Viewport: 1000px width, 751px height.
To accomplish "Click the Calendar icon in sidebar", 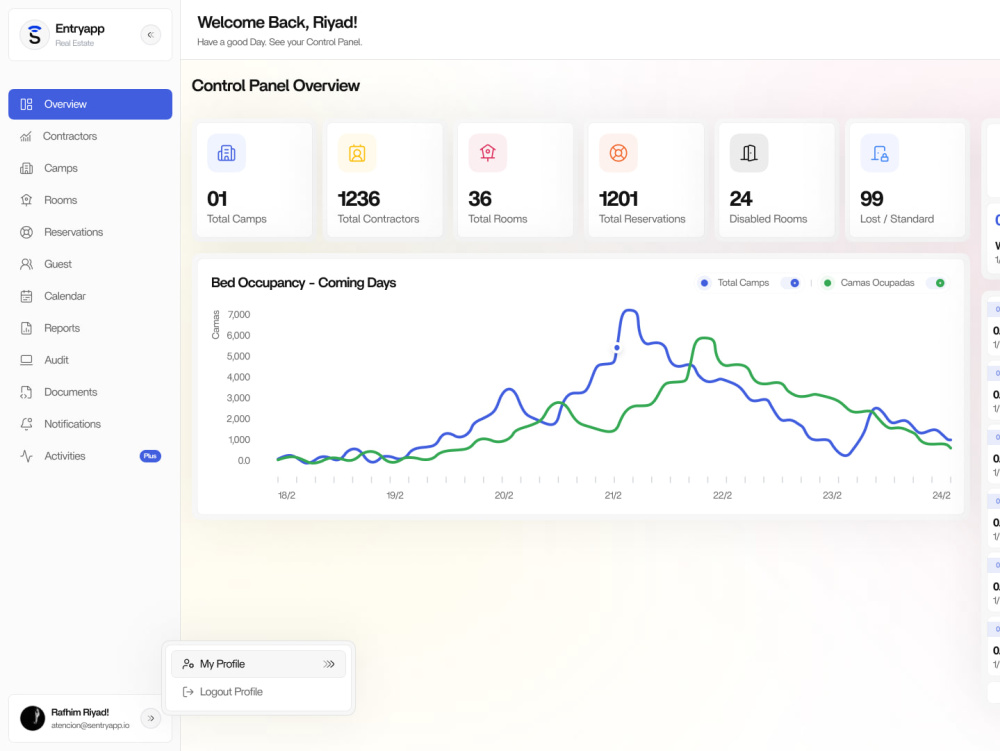I will pyautogui.click(x=26, y=296).
